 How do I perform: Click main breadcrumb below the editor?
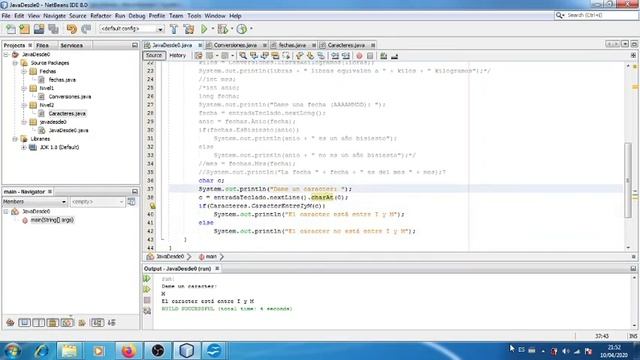[208, 257]
